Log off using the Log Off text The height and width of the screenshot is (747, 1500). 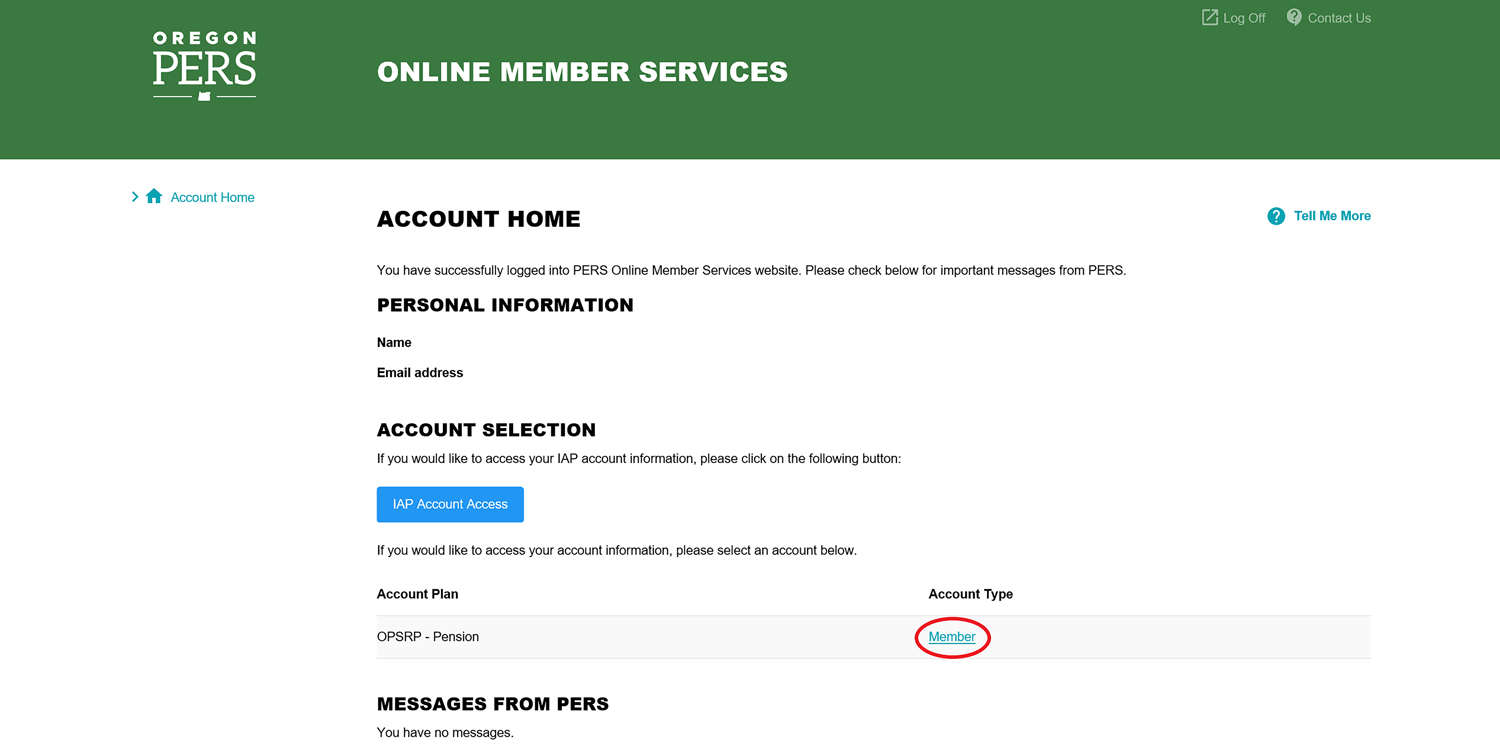point(1244,18)
